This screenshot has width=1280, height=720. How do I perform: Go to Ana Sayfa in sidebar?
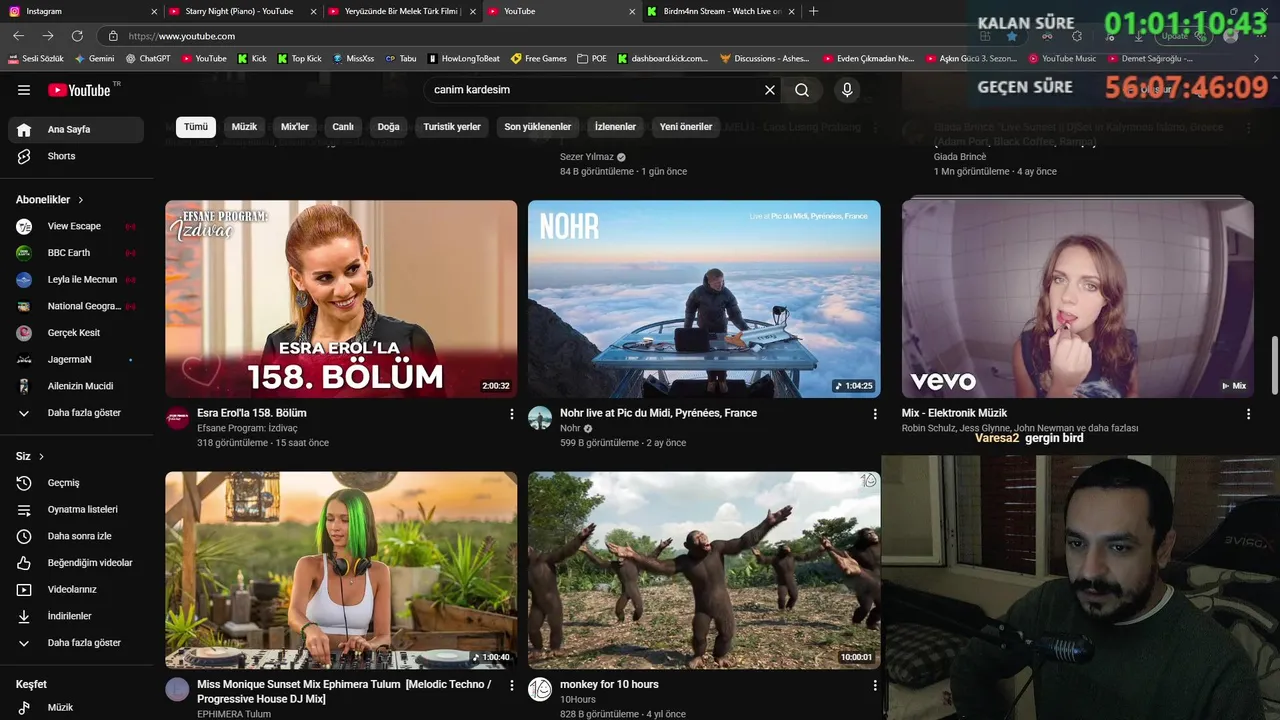click(x=77, y=129)
